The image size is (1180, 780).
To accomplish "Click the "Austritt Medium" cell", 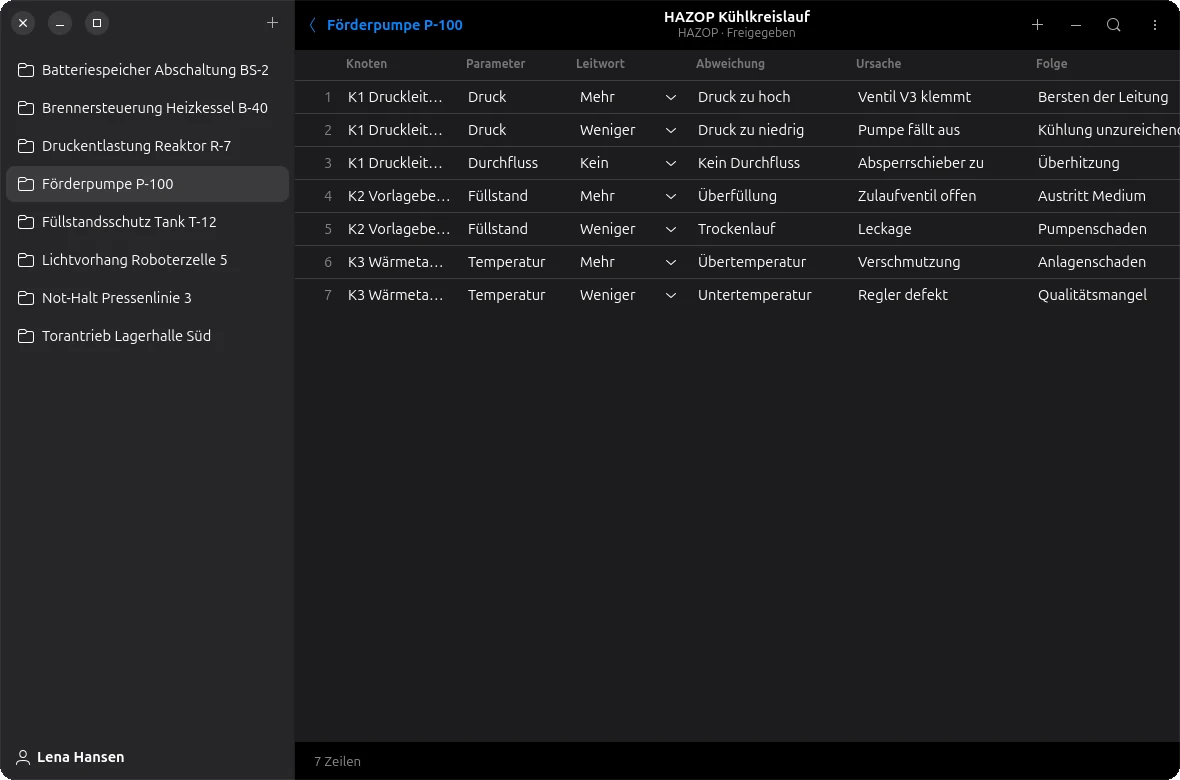I will [1091, 197].
